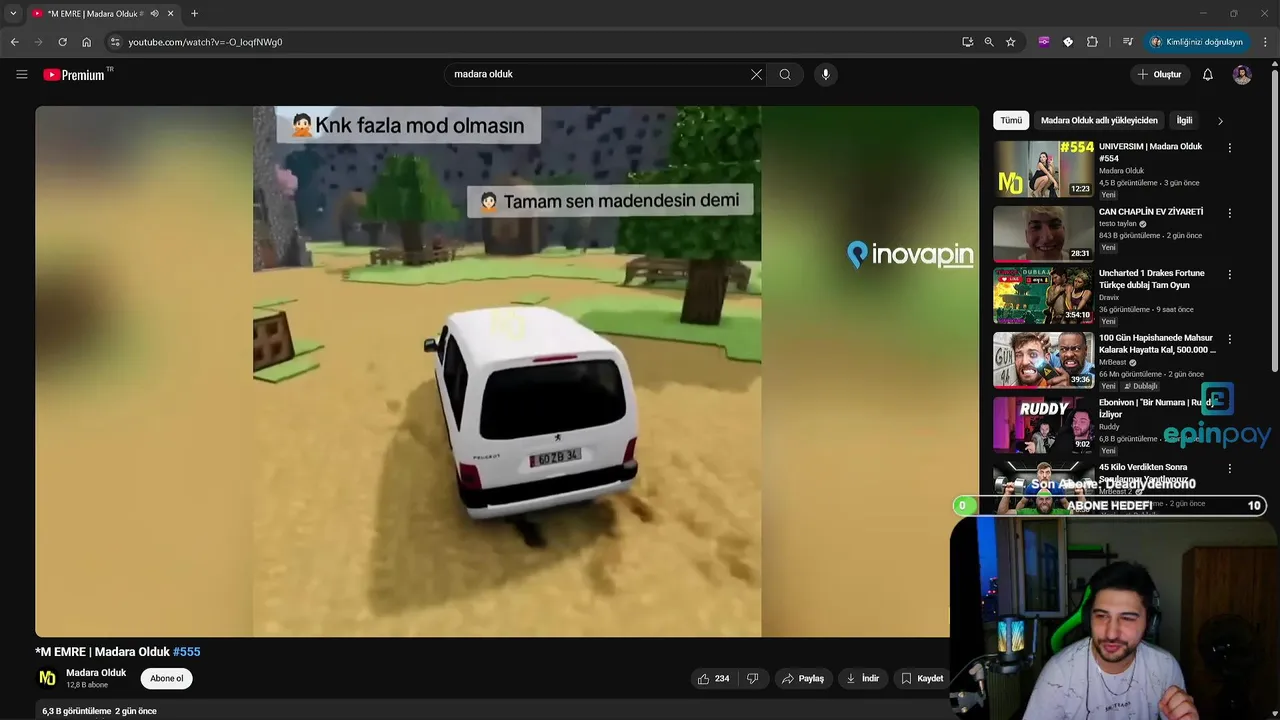Show more filter chips with right arrow
1280x720 pixels.
click(1220, 121)
